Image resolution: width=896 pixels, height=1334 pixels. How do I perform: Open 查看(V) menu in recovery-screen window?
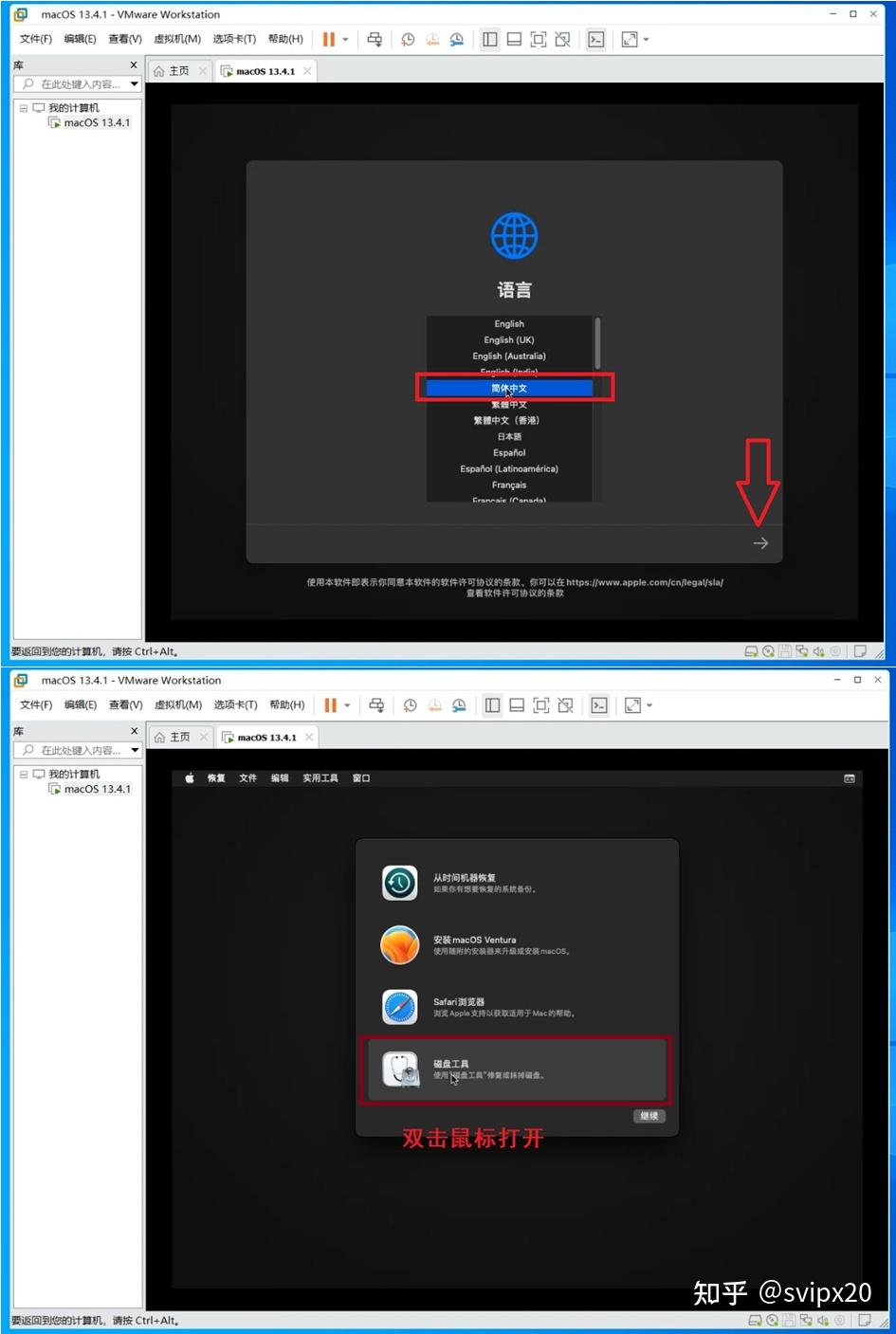[x=125, y=704]
